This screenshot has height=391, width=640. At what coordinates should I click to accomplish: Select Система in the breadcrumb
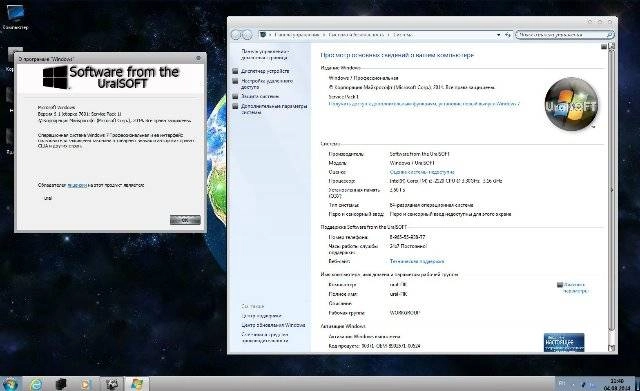coord(402,35)
